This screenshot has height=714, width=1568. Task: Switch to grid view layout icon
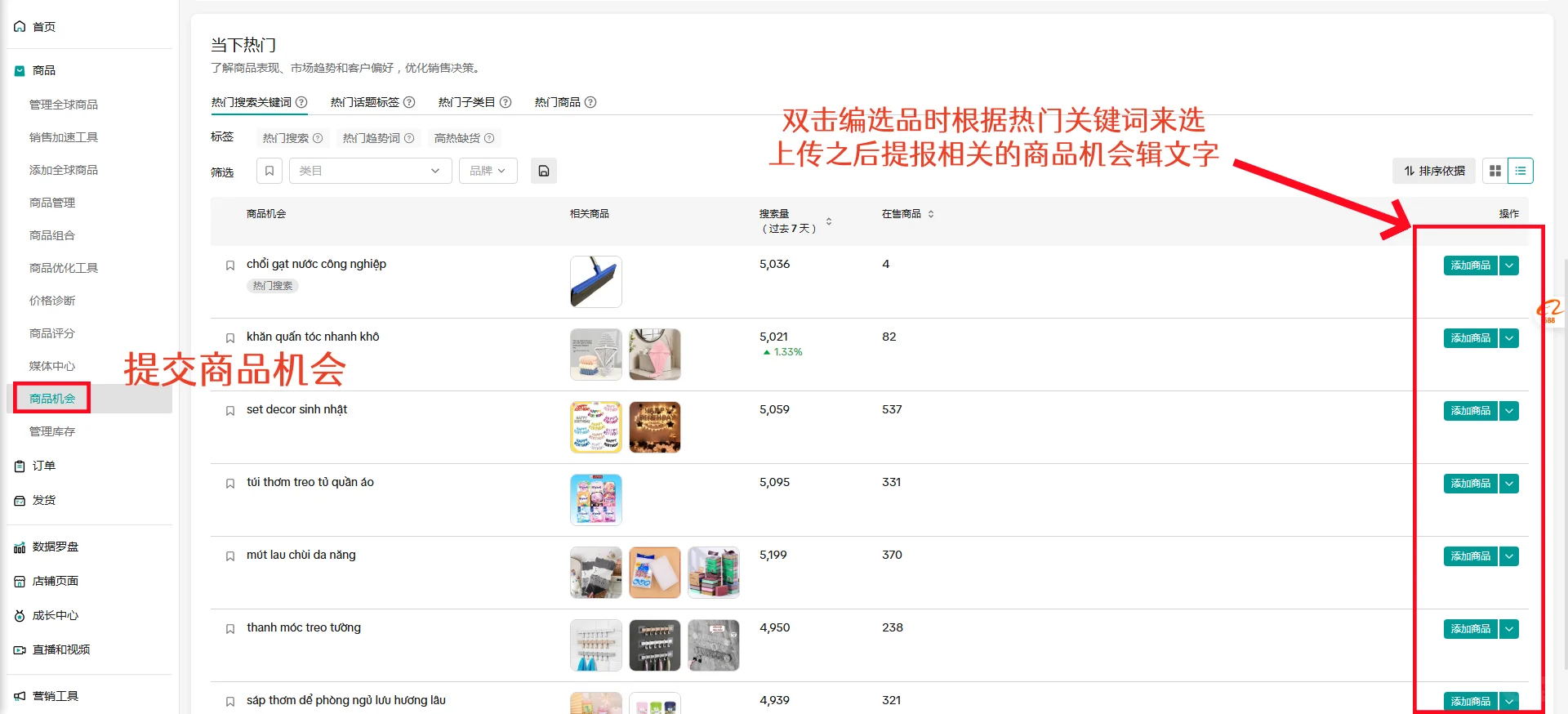coord(1494,171)
